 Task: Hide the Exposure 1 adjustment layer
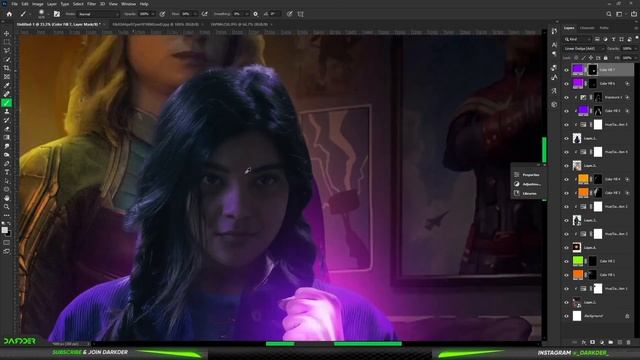pos(566,97)
